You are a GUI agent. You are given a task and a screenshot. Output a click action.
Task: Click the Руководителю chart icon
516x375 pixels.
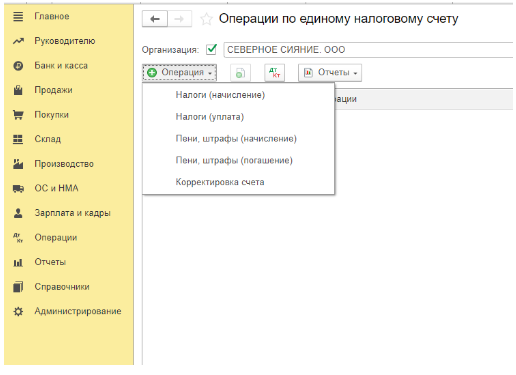pyautogui.click(x=18, y=41)
